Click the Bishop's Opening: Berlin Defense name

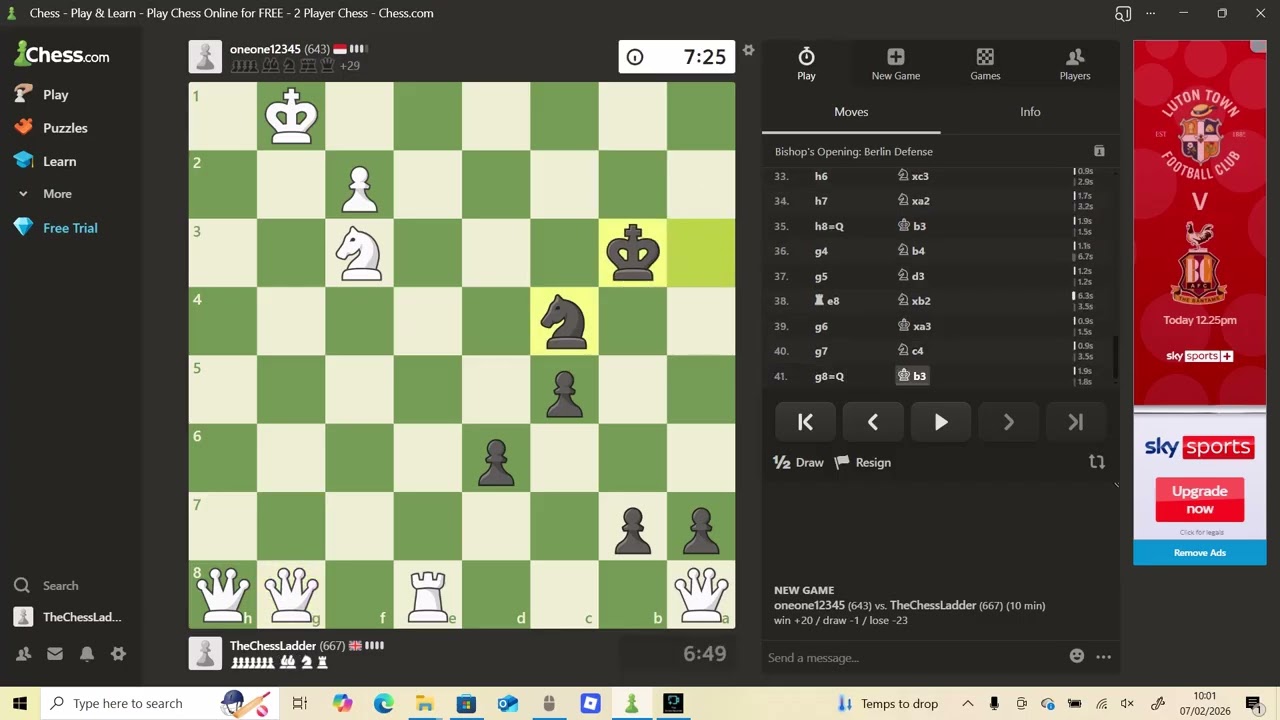click(x=854, y=152)
